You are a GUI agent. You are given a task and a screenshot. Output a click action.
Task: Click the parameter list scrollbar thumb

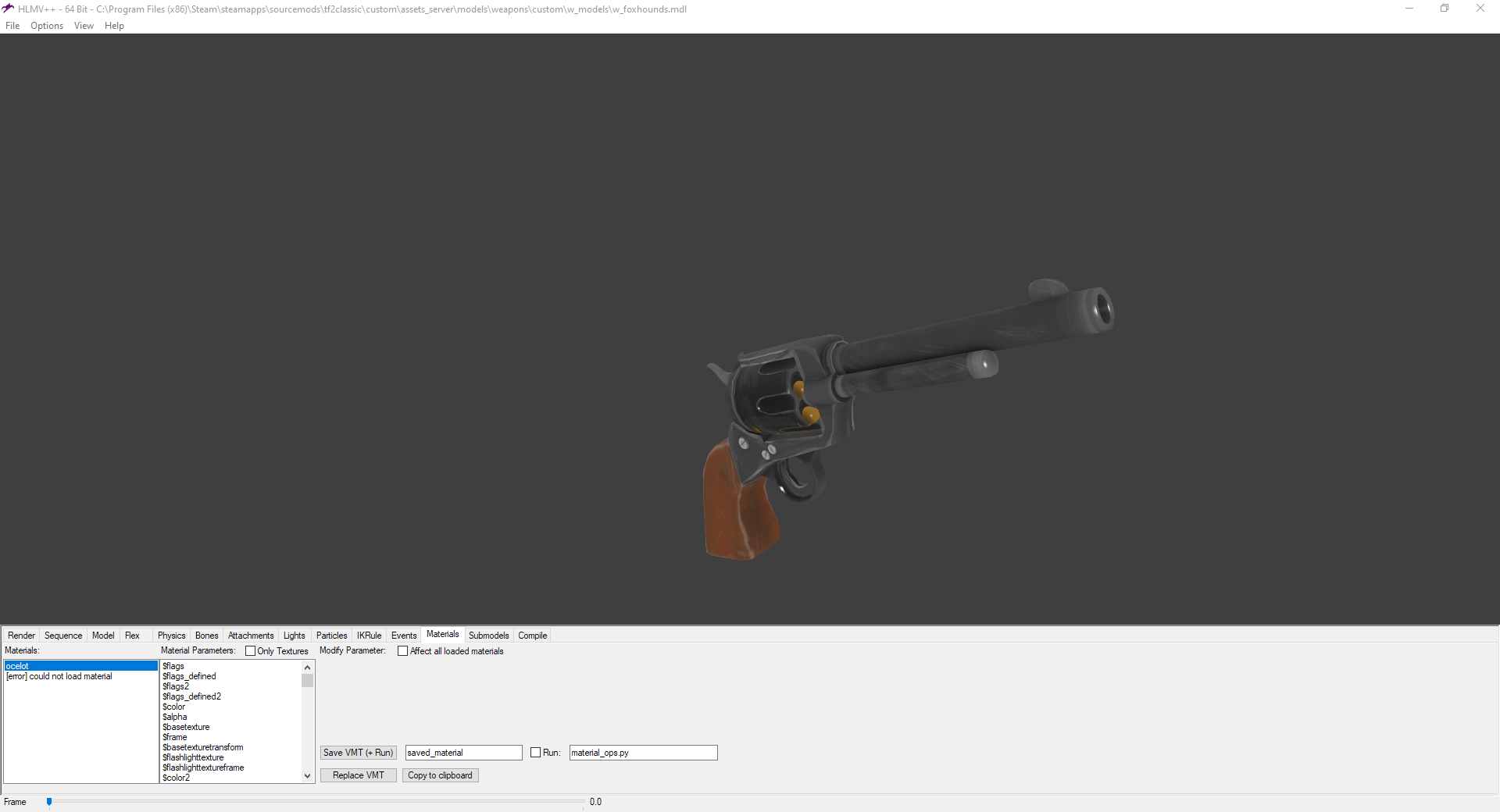click(x=307, y=680)
